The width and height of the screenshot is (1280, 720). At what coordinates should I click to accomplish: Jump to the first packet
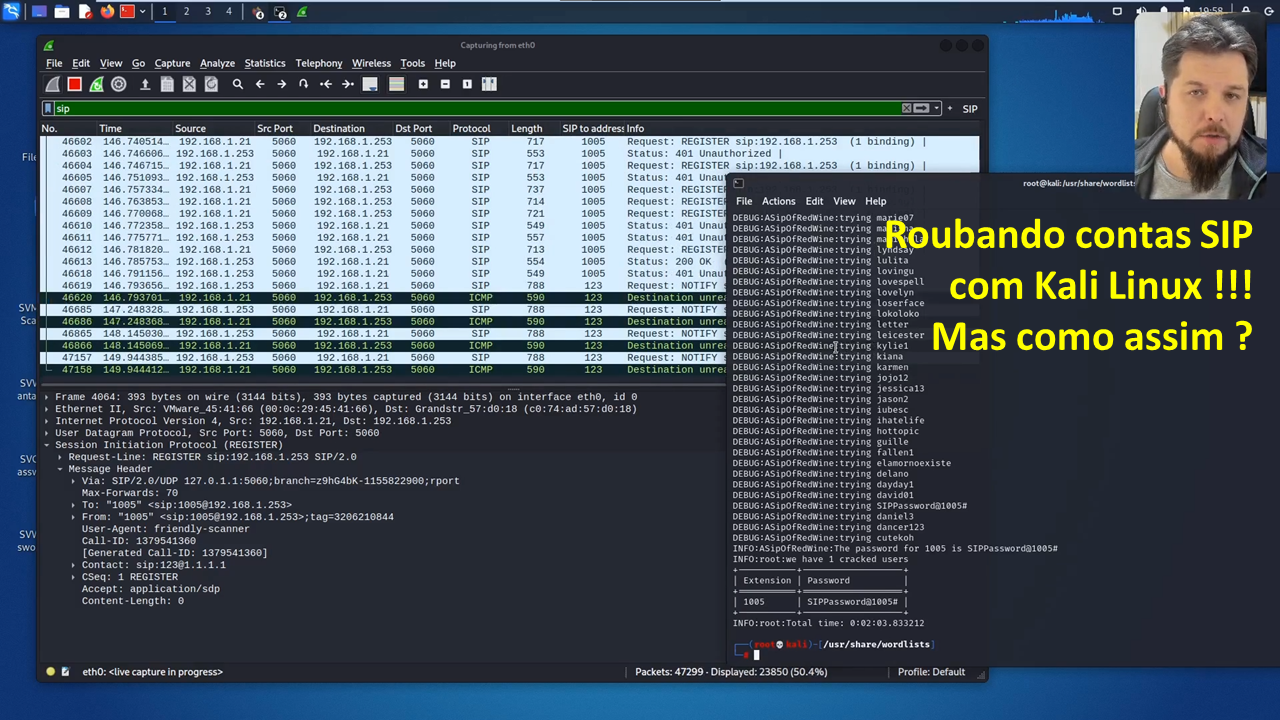click(326, 84)
